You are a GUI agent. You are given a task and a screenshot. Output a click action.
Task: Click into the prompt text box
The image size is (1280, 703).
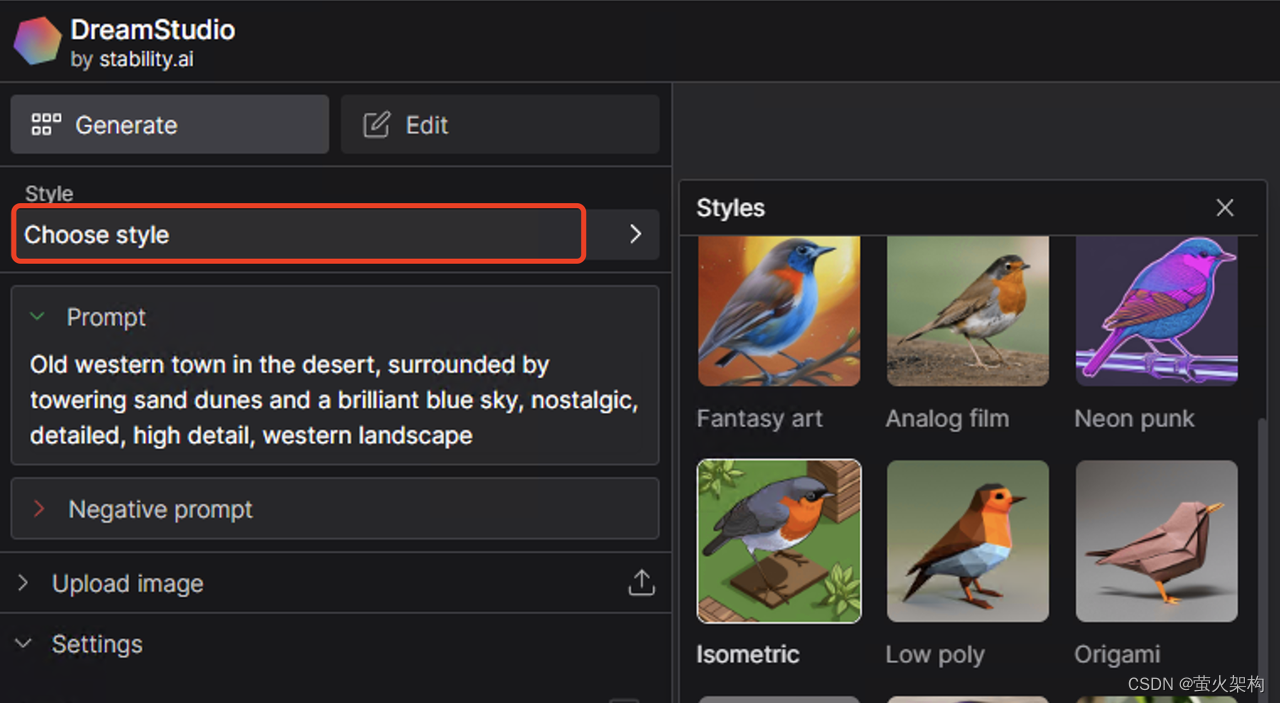point(335,400)
